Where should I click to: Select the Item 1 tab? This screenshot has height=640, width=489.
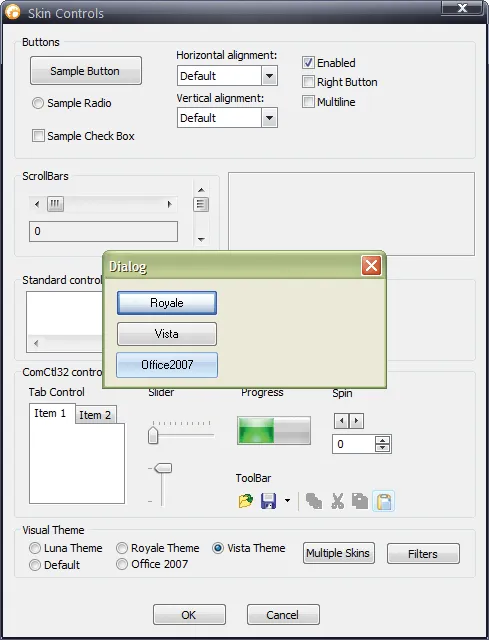pos(51,413)
